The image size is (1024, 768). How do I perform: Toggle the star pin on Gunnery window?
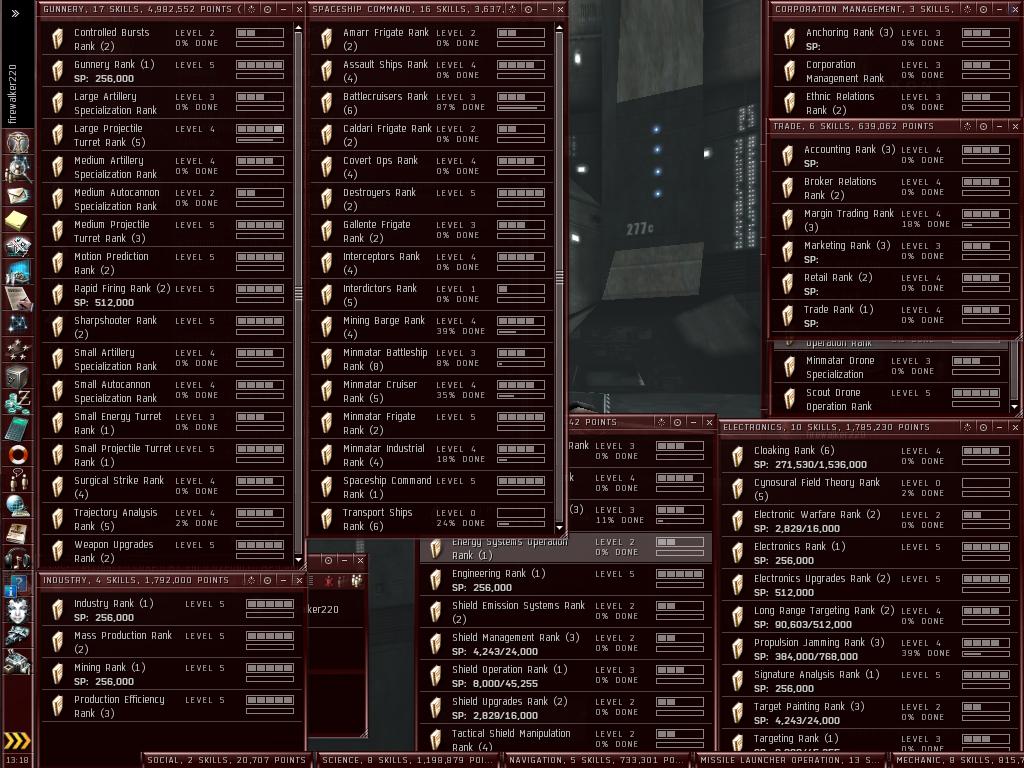252,9
